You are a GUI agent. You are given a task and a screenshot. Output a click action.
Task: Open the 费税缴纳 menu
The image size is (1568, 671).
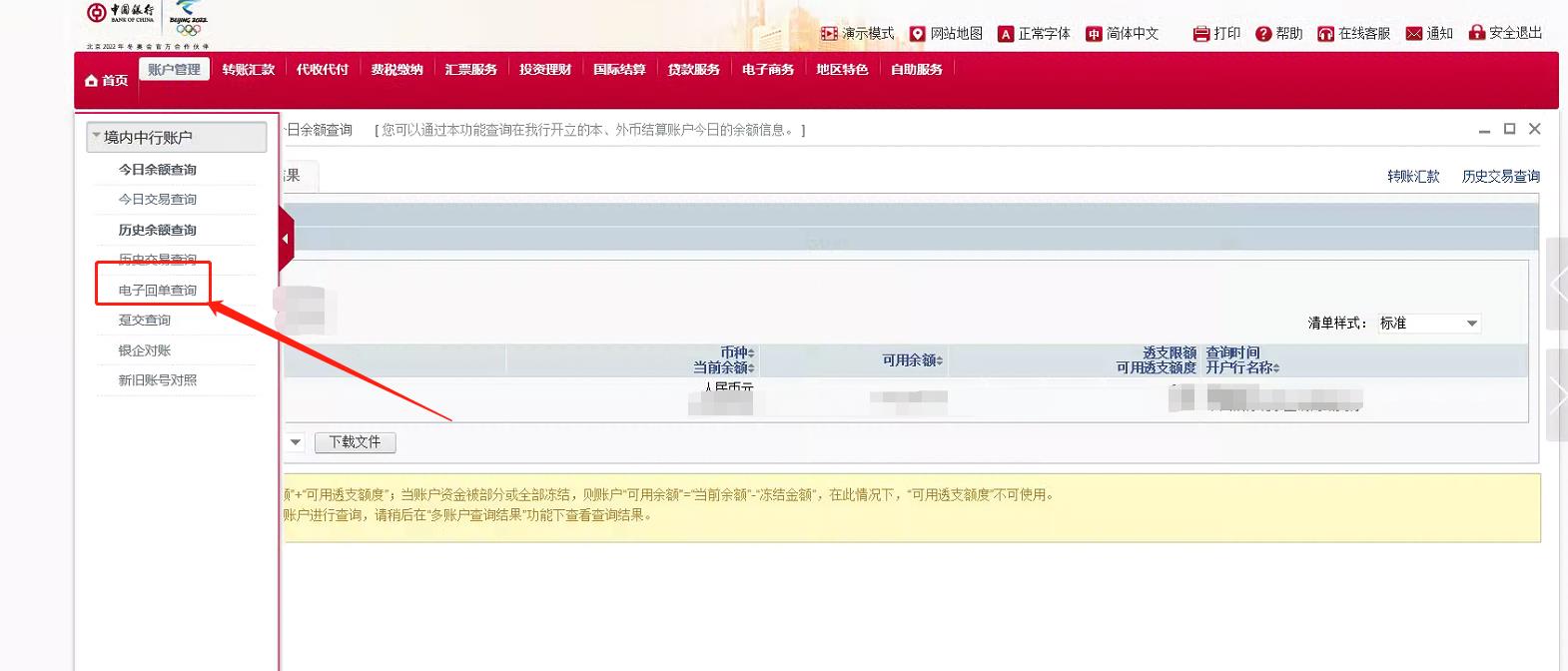click(396, 70)
